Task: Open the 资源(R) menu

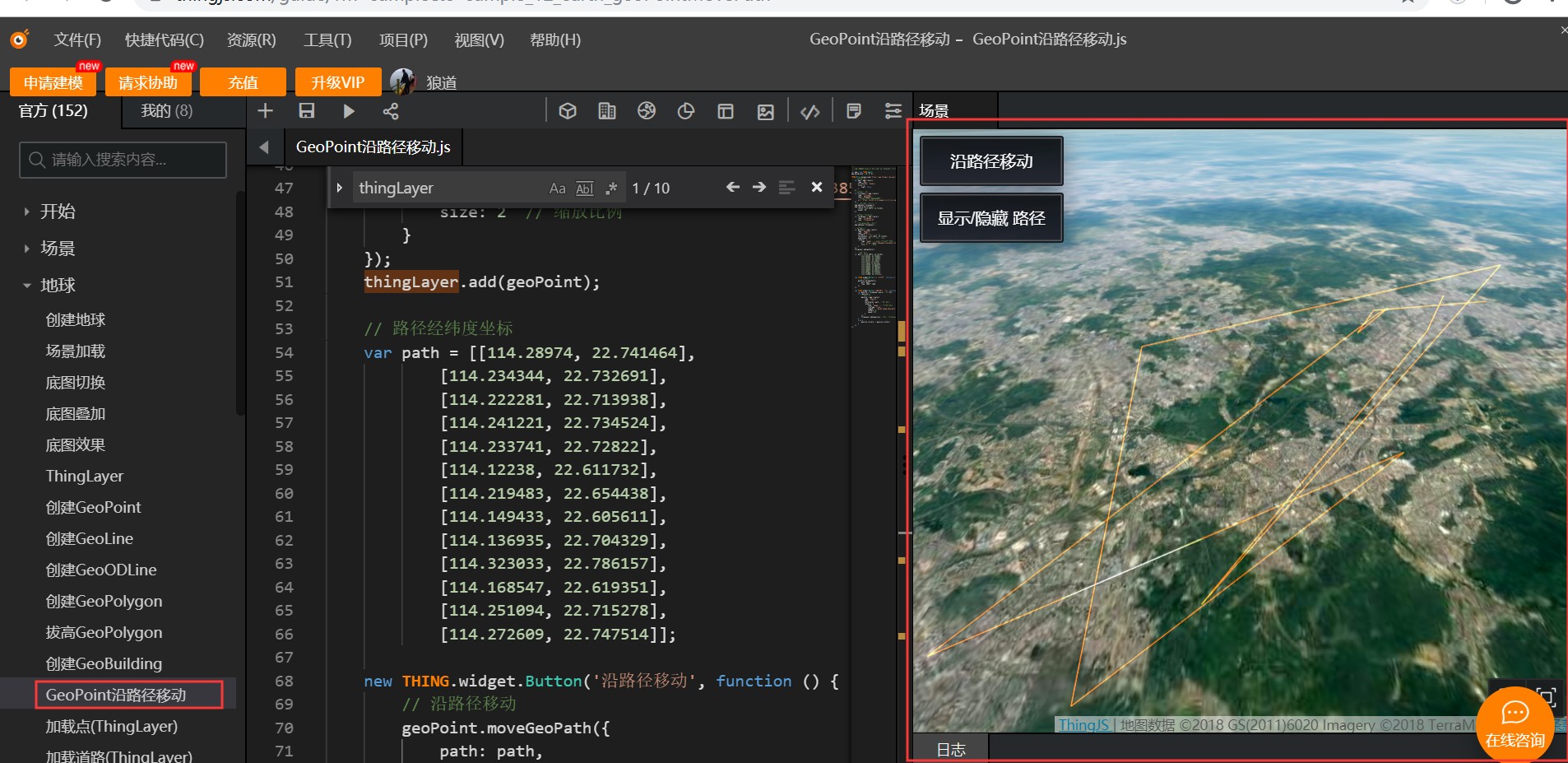Action: click(x=252, y=40)
